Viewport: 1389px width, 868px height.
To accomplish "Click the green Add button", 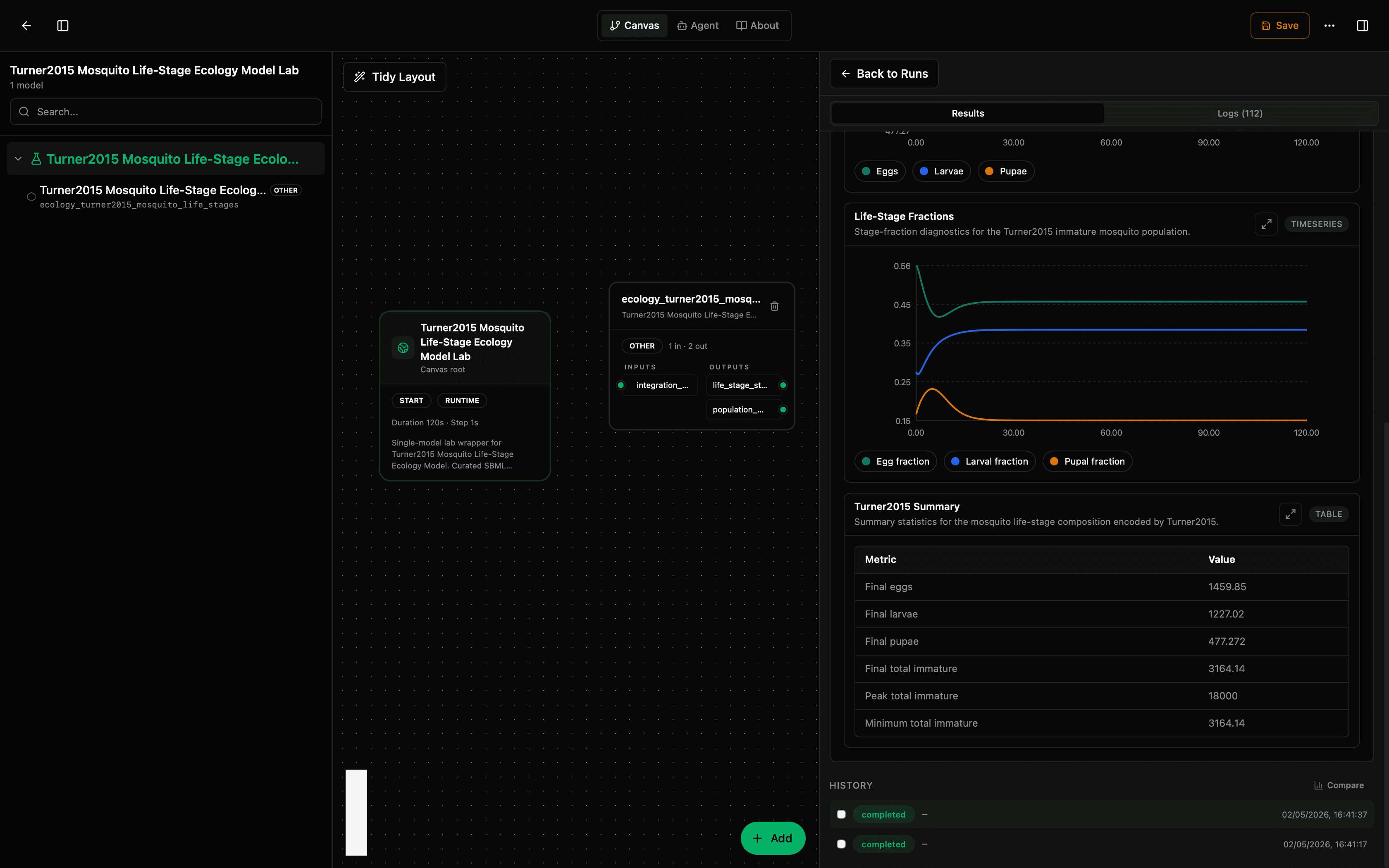I will coord(773,838).
